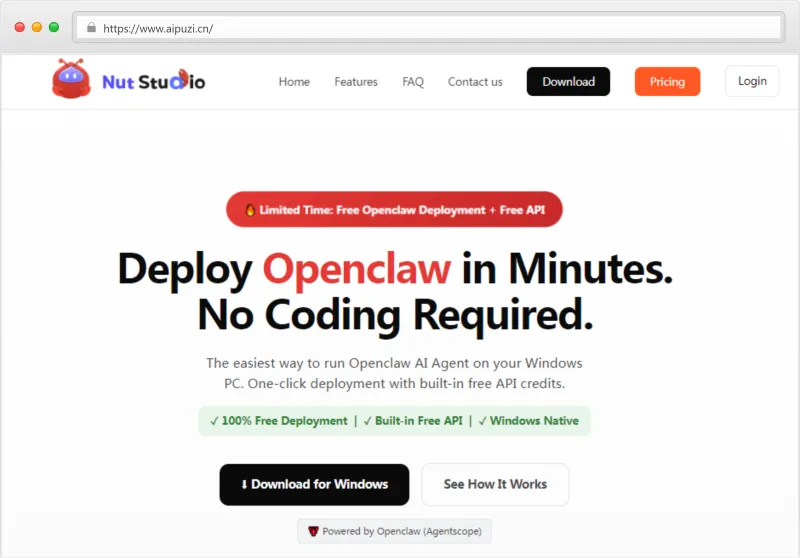
Task: Go to the Home nav item
Action: [x=294, y=82]
